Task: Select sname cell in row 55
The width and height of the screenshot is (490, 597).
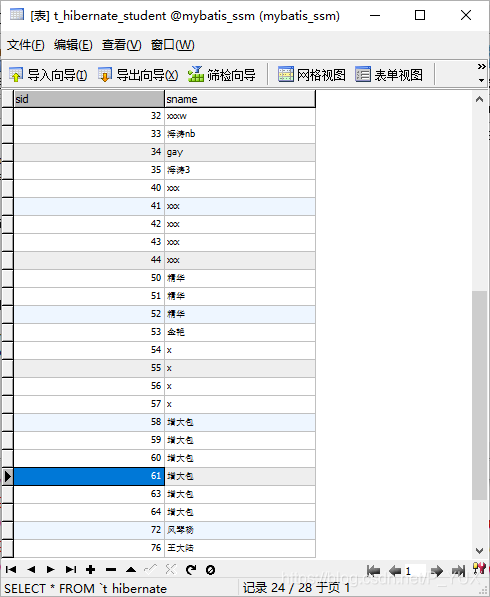Action: coord(240,368)
